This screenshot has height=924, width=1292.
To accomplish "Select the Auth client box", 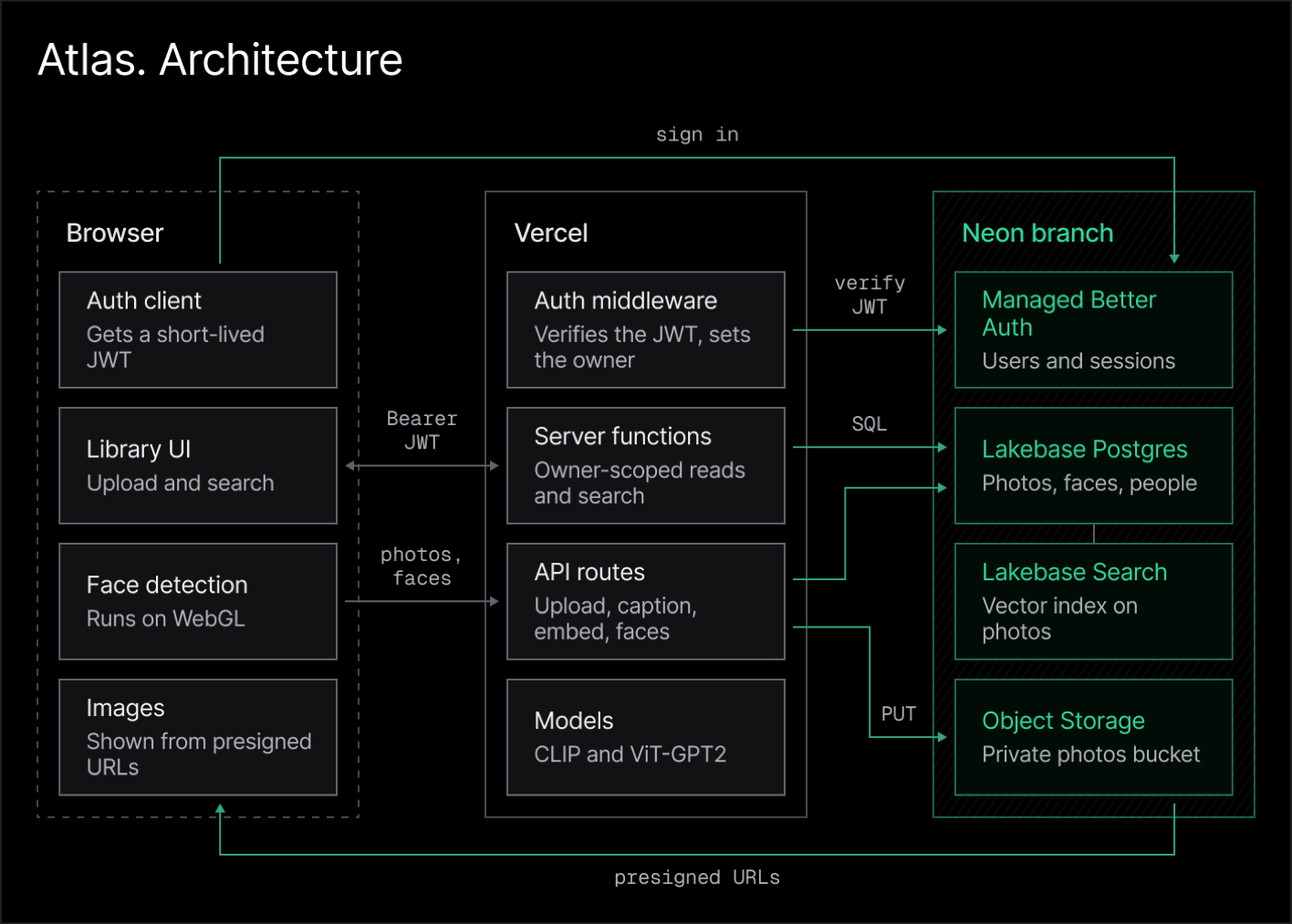I will [x=198, y=329].
